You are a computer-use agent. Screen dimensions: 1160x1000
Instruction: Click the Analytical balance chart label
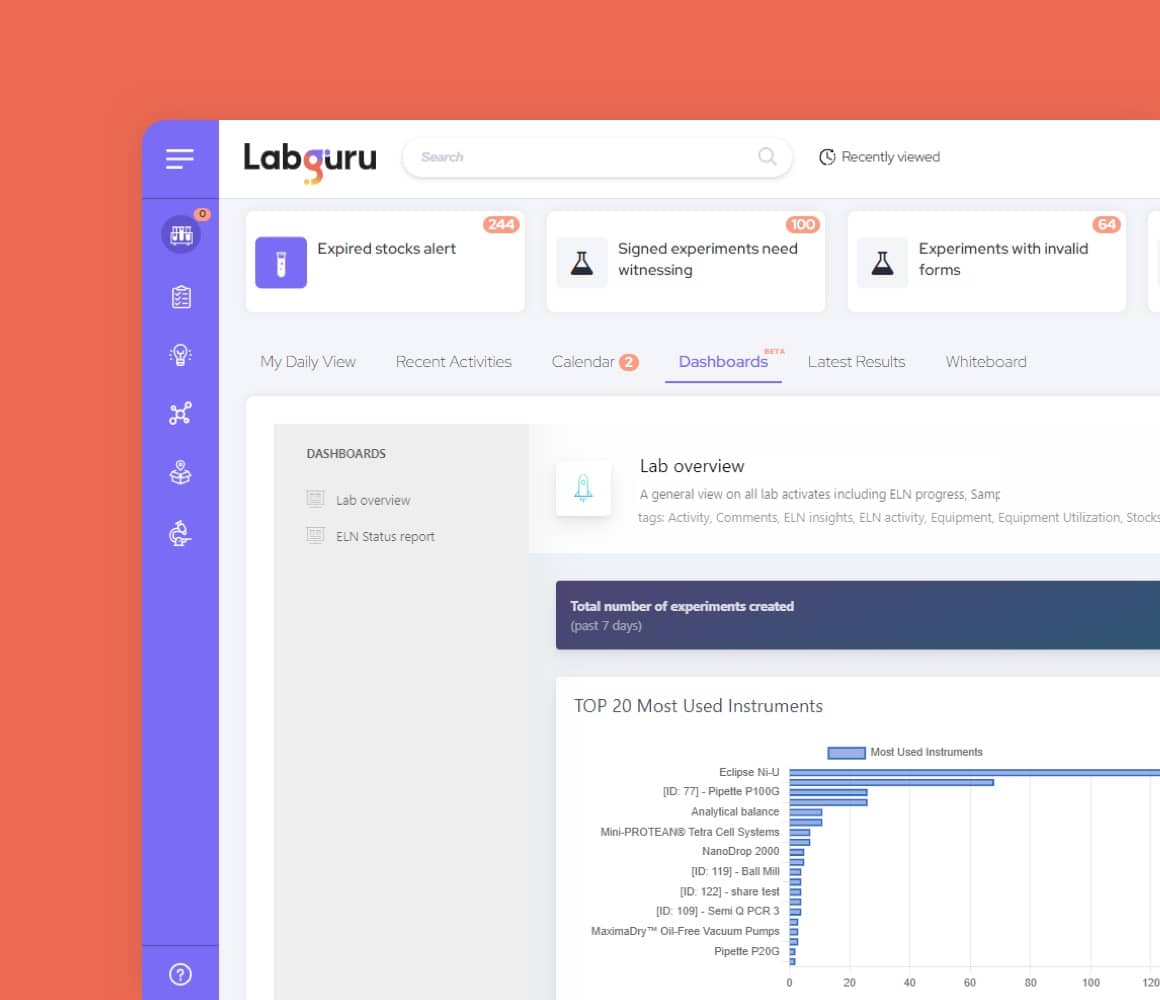click(735, 811)
